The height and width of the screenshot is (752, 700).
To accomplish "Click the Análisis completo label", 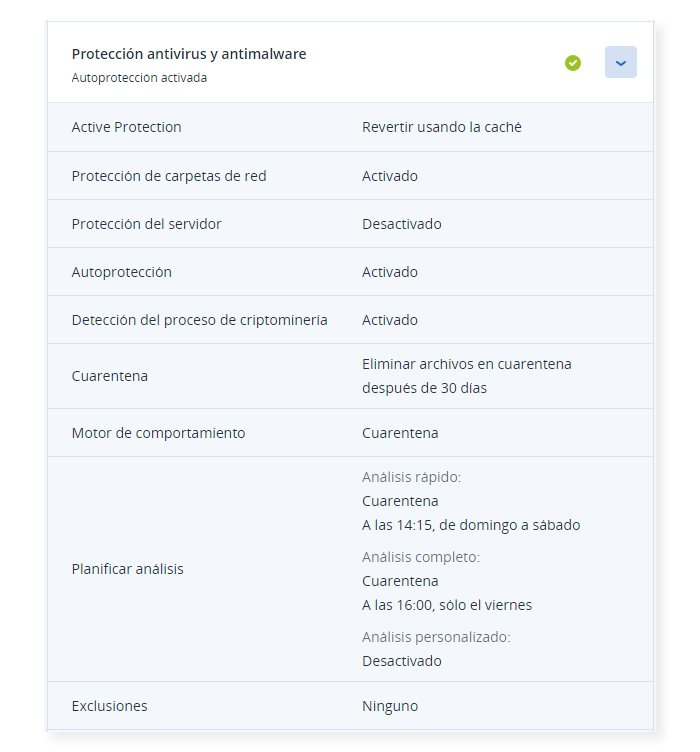I will (x=421, y=557).
